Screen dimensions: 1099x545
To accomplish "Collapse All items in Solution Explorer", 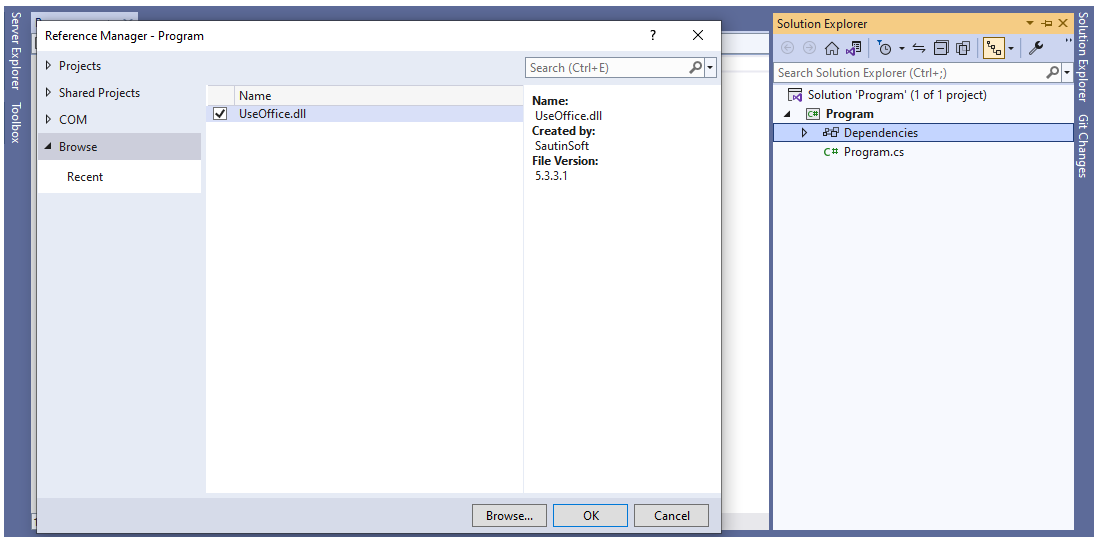I will [941, 48].
